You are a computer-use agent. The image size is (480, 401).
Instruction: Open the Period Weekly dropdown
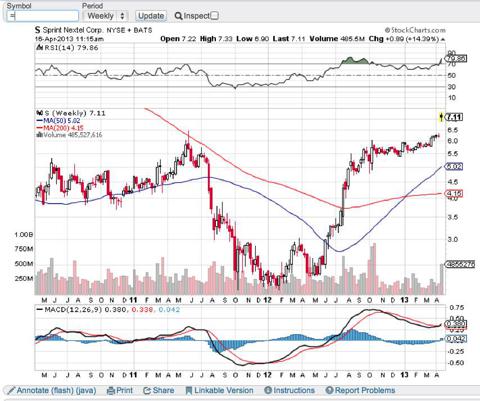[105, 16]
